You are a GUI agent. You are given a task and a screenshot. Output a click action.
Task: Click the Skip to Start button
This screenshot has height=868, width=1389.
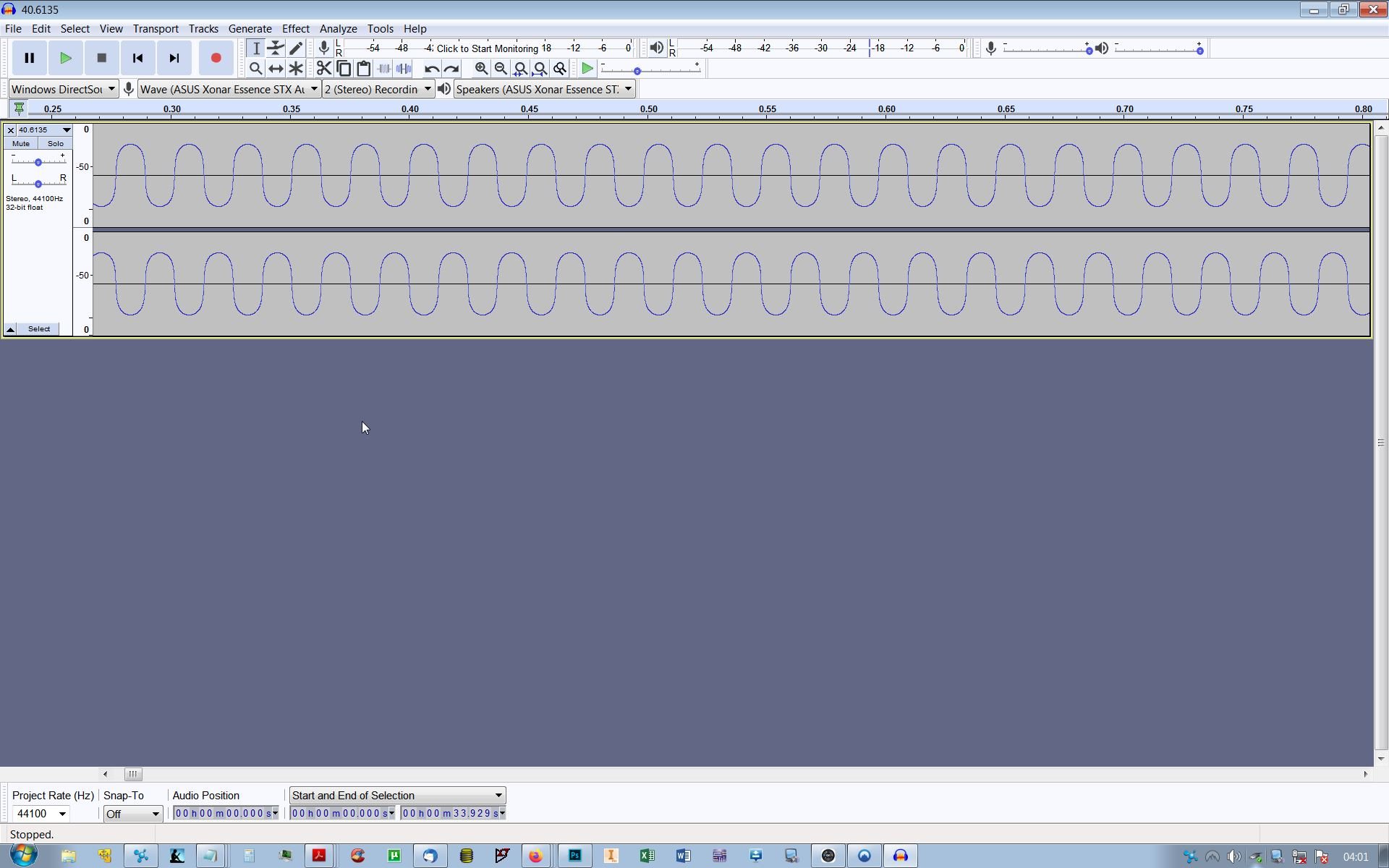(x=137, y=59)
